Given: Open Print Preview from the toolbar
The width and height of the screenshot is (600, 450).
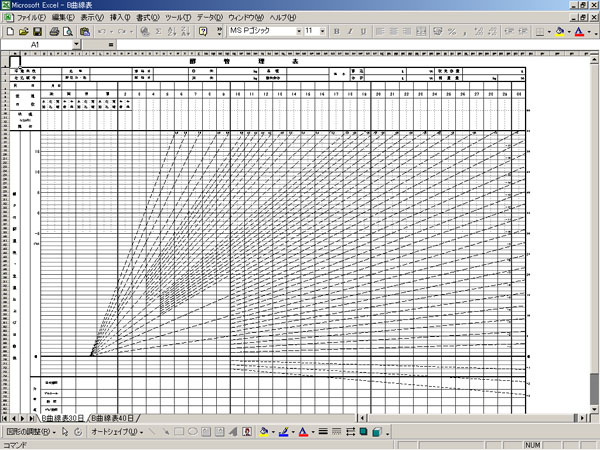Looking at the screenshot, I should click(x=68, y=32).
